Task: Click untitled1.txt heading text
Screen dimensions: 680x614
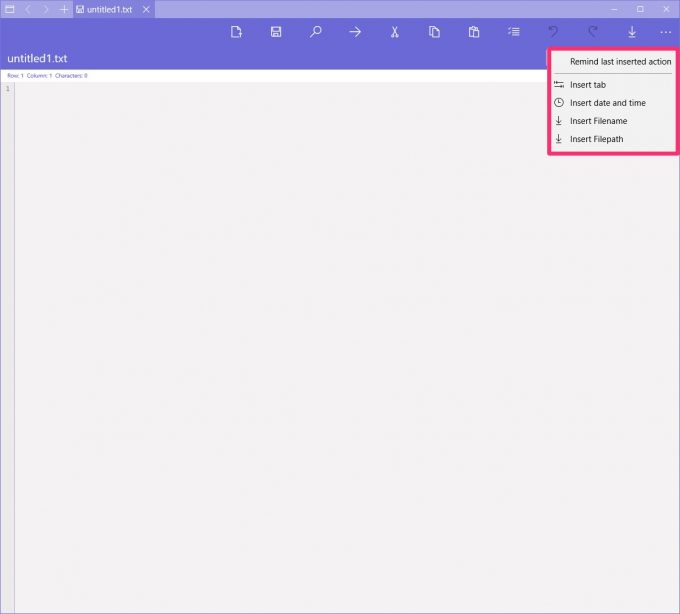Action: (x=37, y=59)
